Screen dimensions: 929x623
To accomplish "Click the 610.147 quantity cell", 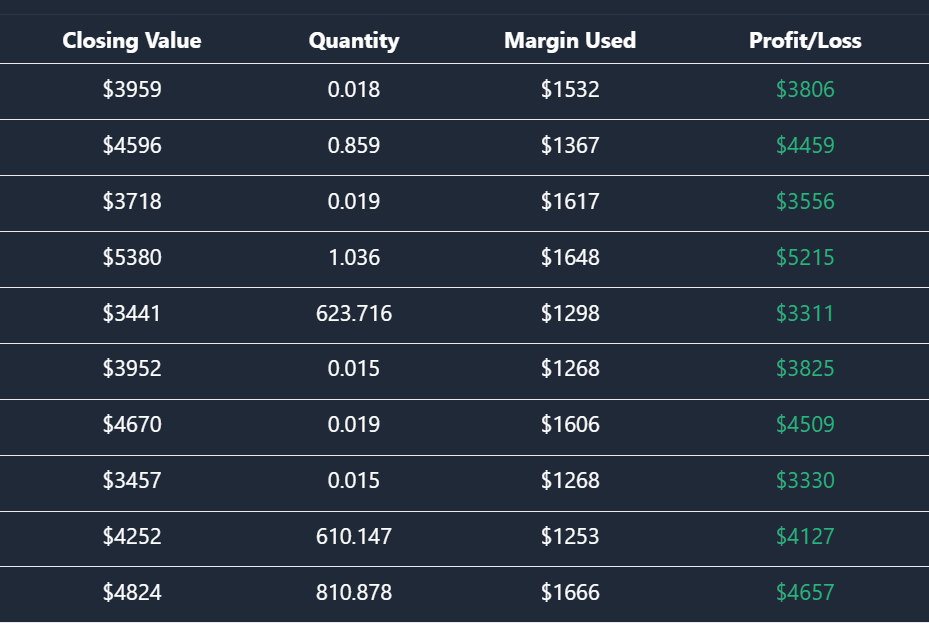I will pyautogui.click(x=354, y=537).
